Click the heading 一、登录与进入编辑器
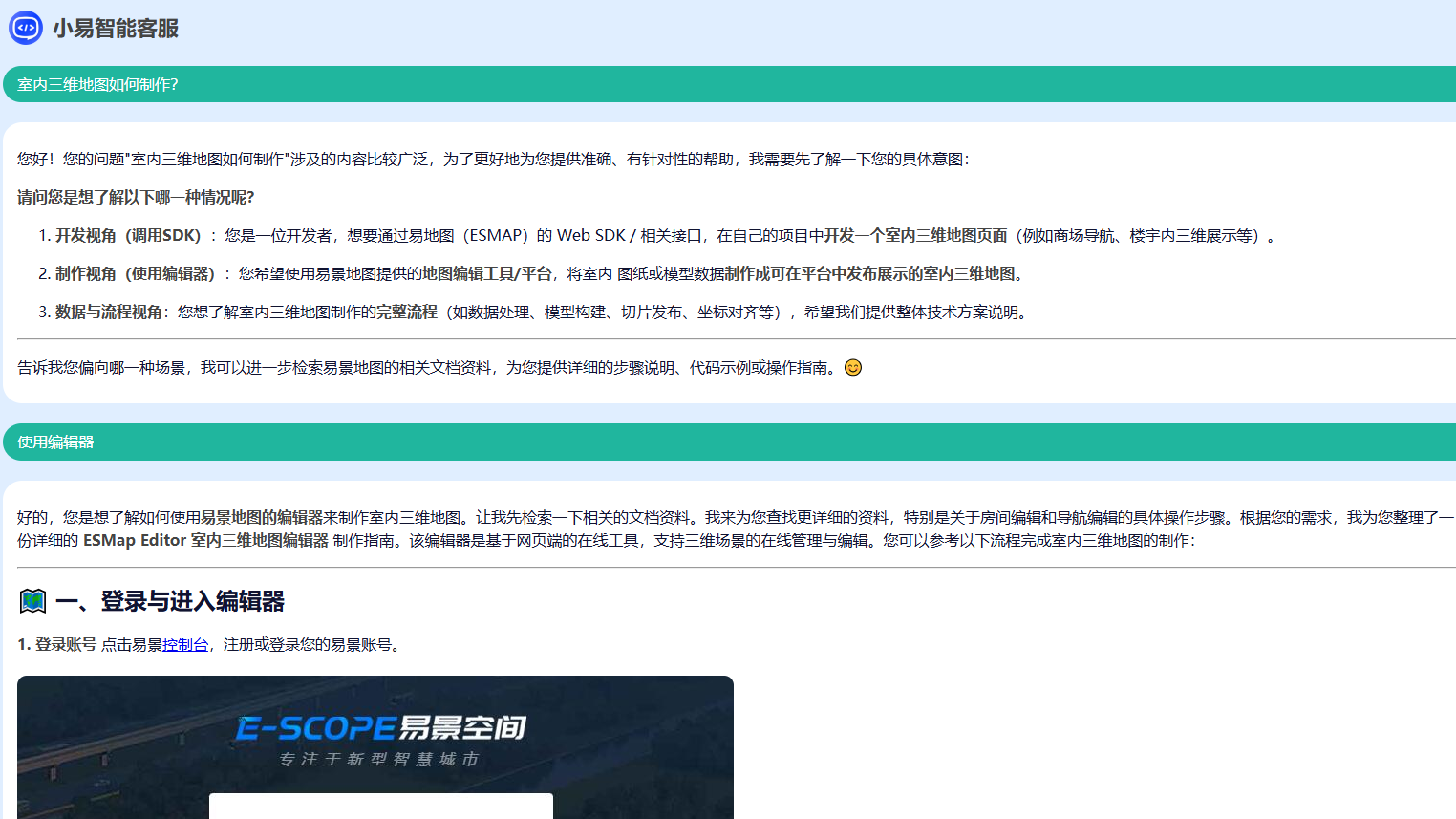This screenshot has width=1456, height=819. [x=170, y=601]
